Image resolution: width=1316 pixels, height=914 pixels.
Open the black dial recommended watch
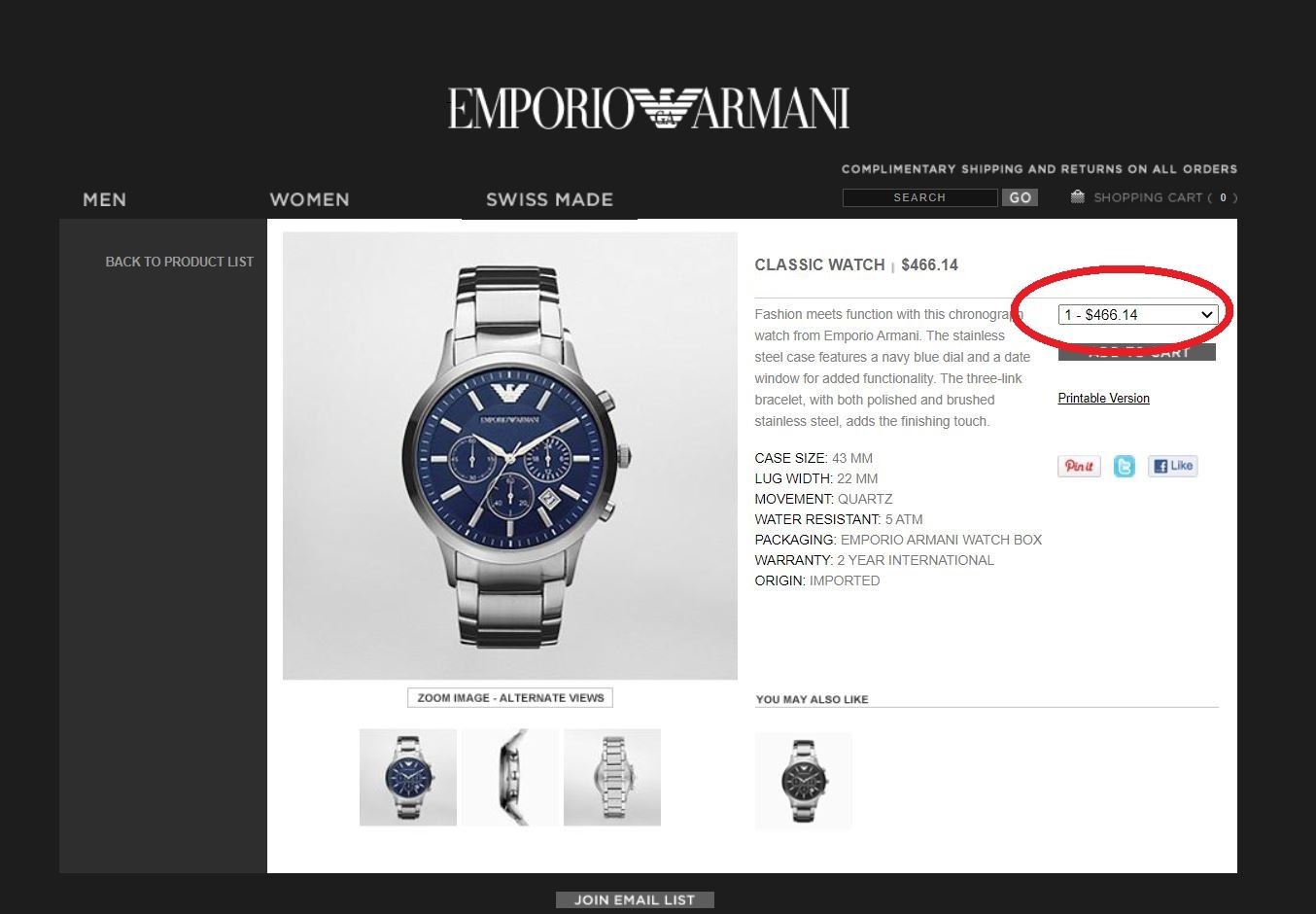click(804, 781)
